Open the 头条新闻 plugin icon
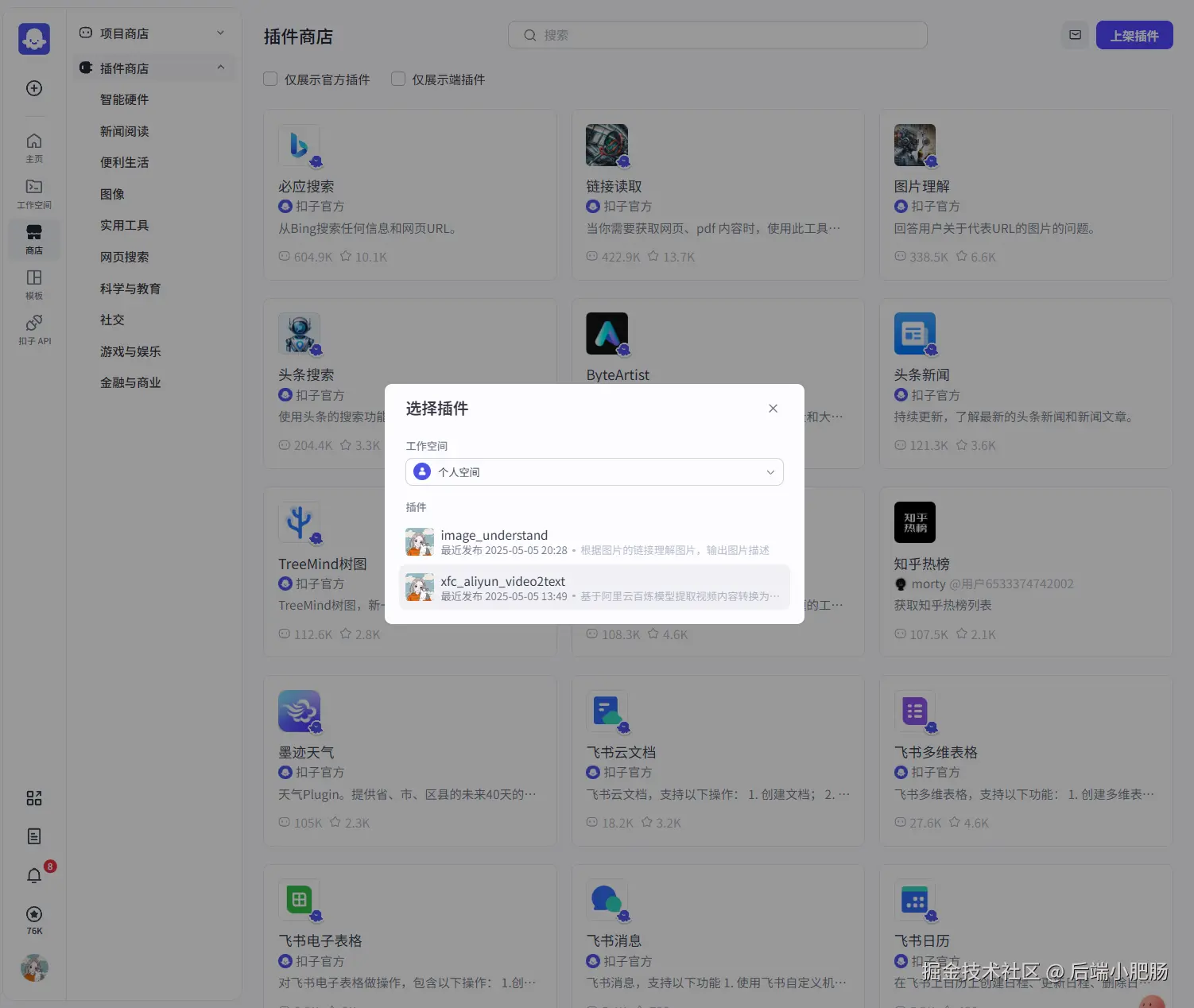Image resolution: width=1194 pixels, height=1008 pixels. pos(914,333)
